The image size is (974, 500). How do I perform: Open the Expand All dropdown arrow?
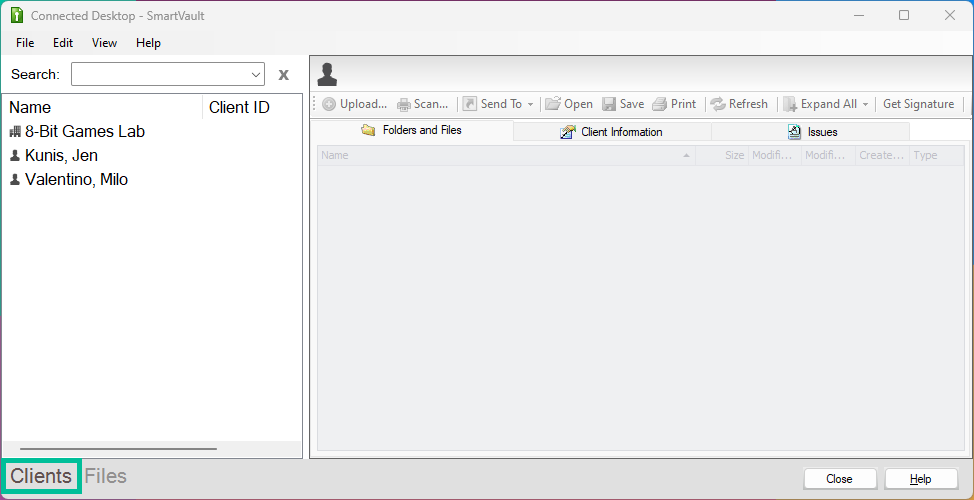pyautogui.click(x=865, y=104)
